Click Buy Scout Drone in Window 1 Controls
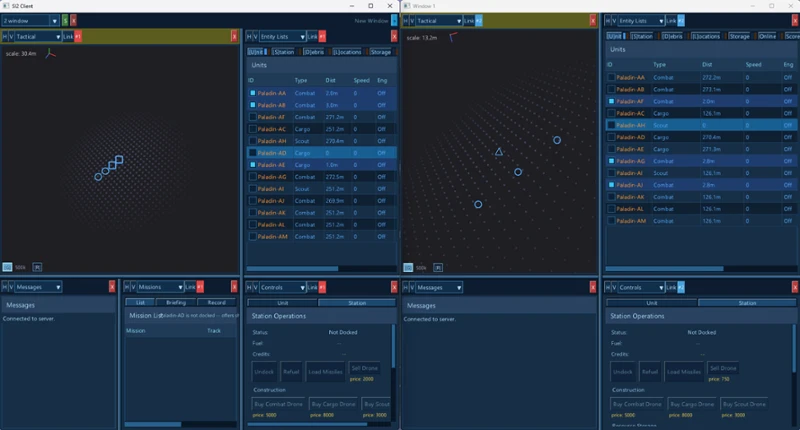The image size is (800, 430). coord(744,404)
